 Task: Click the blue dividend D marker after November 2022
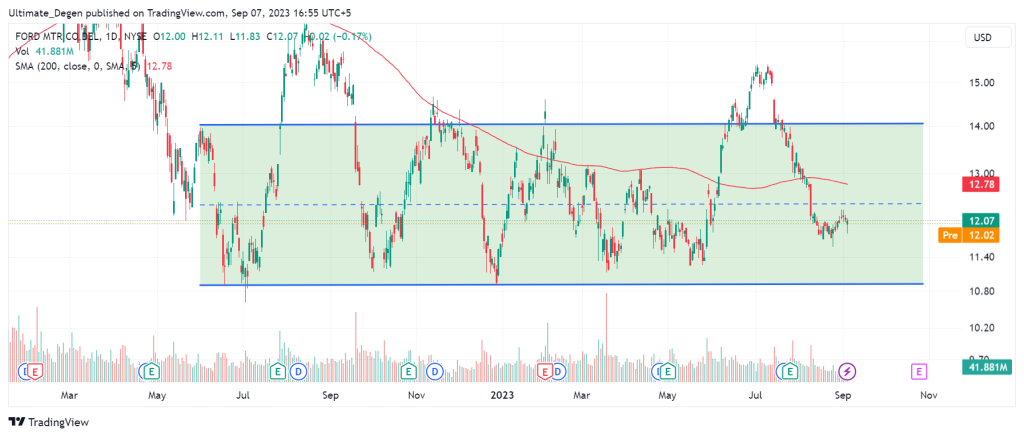(436, 372)
